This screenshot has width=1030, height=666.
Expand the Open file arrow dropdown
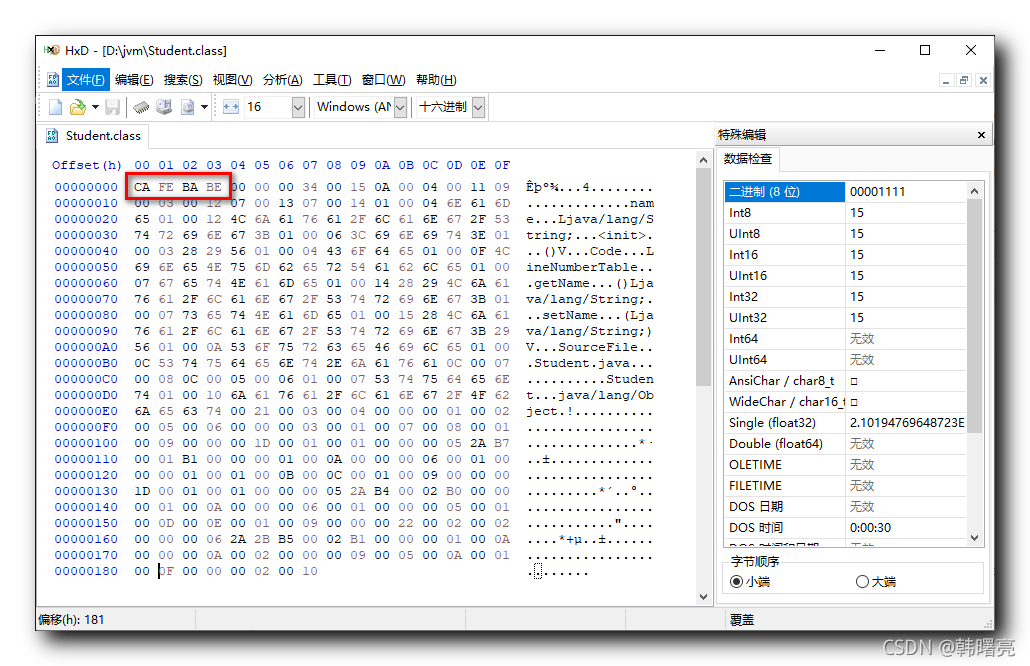pyautogui.click(x=95, y=107)
